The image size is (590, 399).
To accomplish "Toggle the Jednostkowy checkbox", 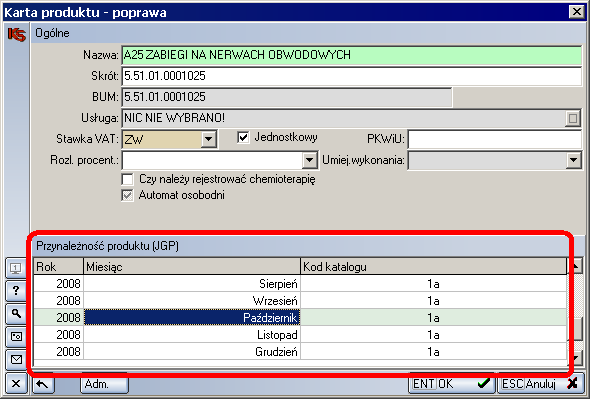I will pyautogui.click(x=243, y=137).
